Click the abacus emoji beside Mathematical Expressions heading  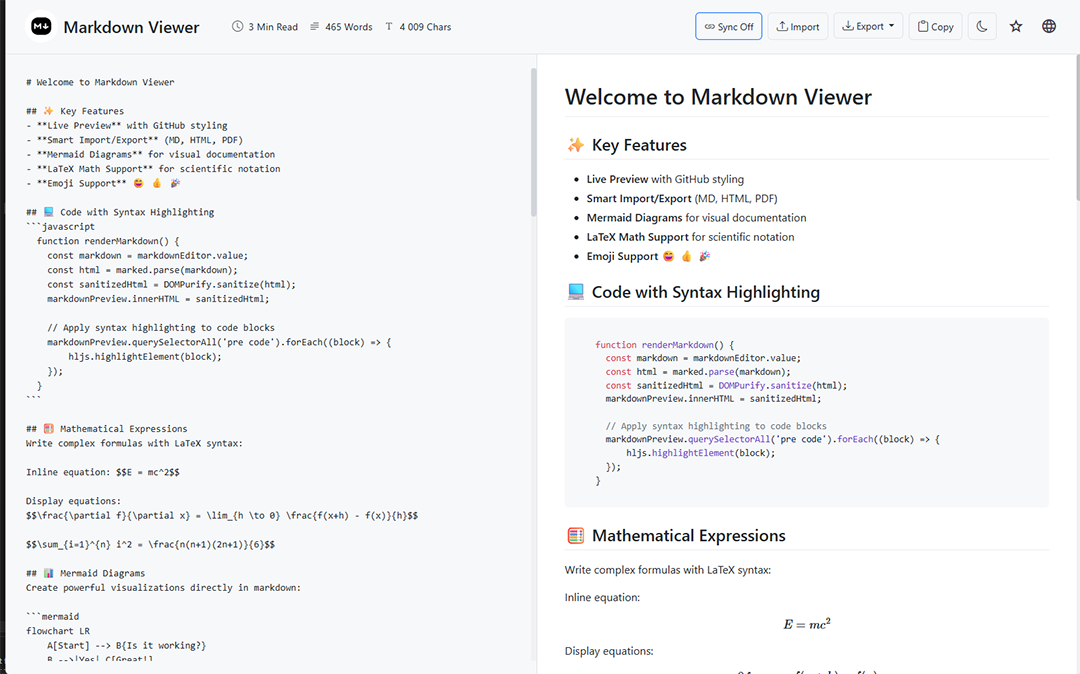(x=575, y=535)
